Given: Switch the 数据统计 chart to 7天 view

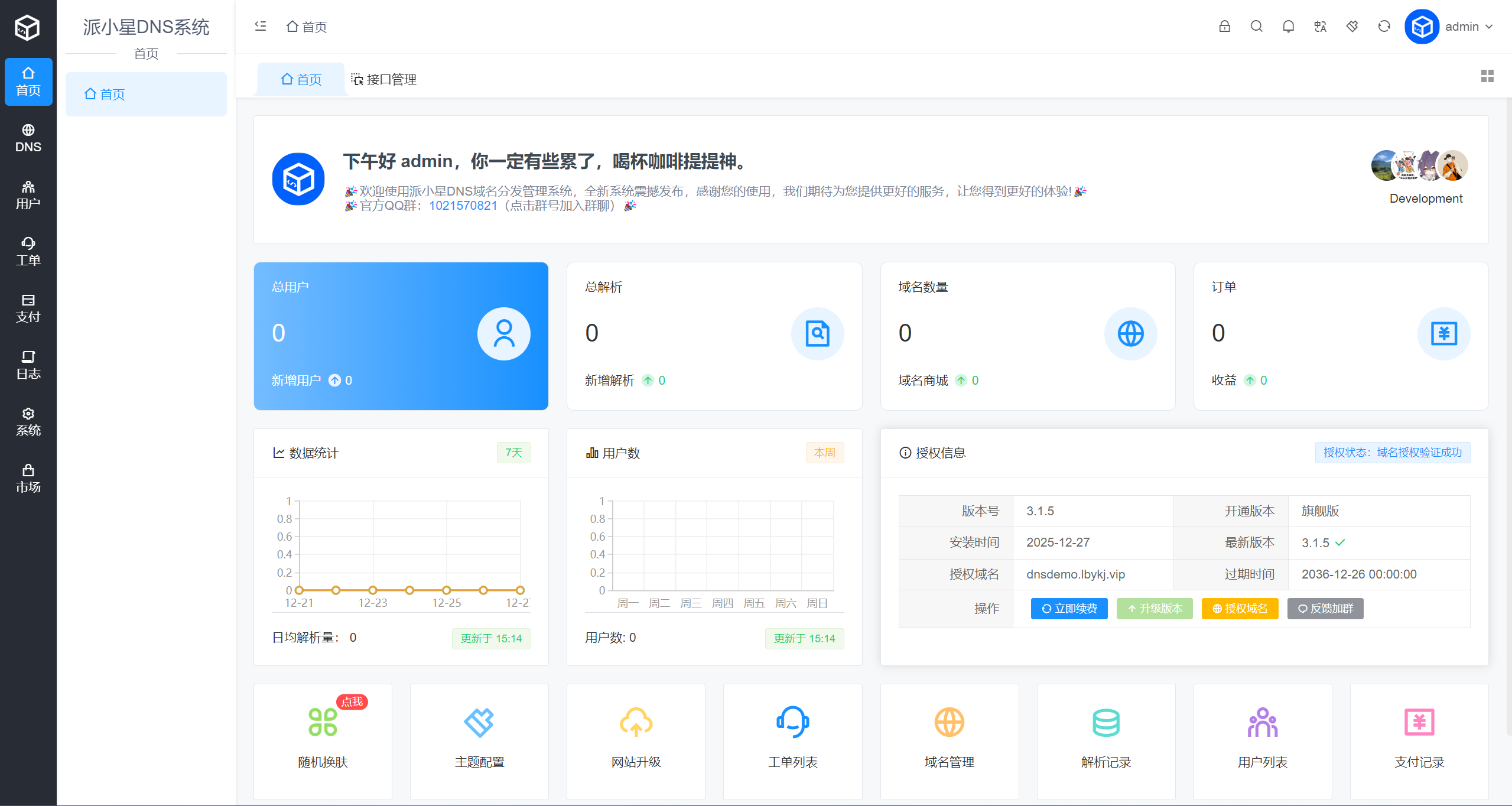Looking at the screenshot, I should point(513,452).
